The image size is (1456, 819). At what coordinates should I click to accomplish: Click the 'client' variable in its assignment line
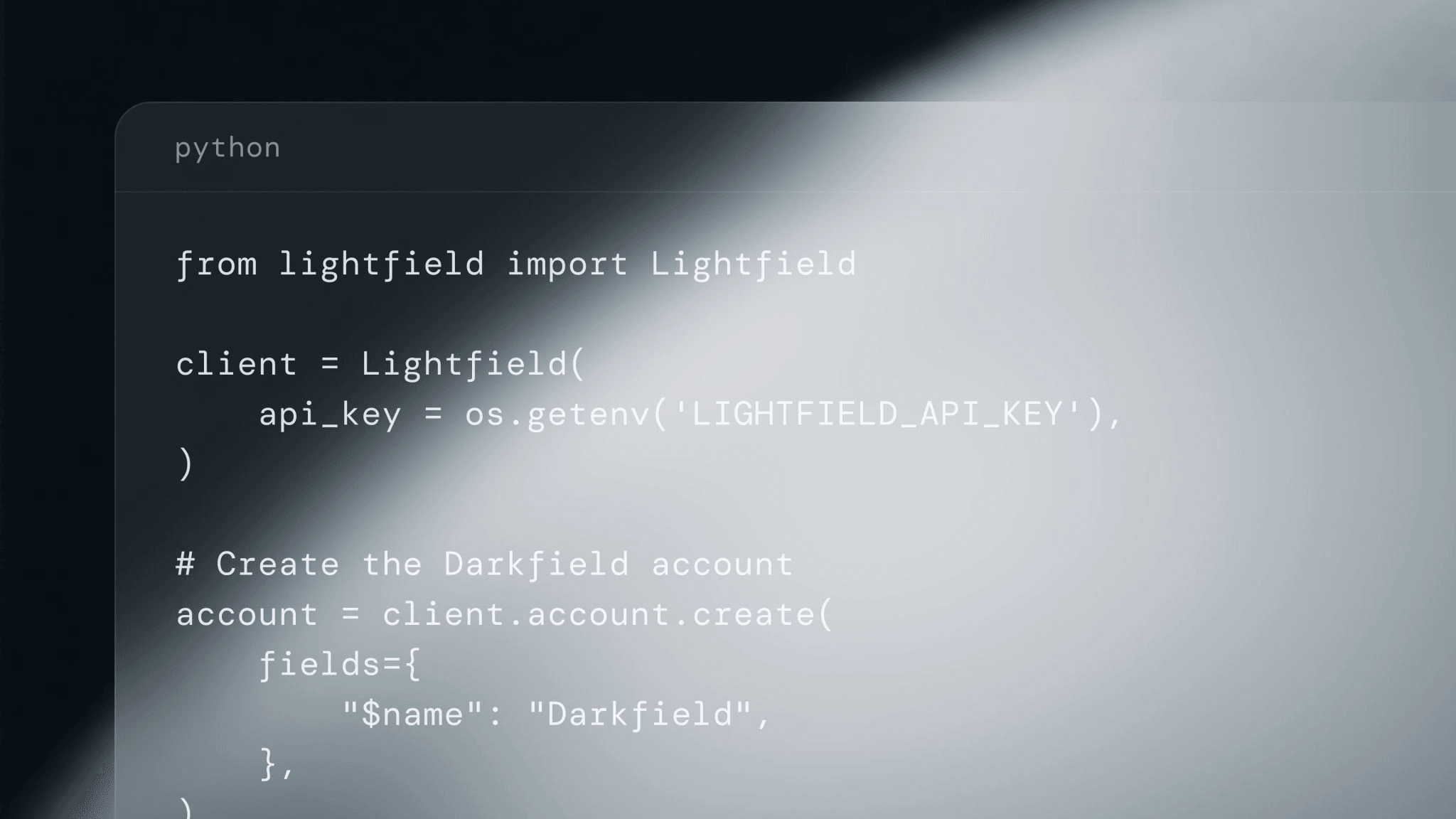(236, 365)
